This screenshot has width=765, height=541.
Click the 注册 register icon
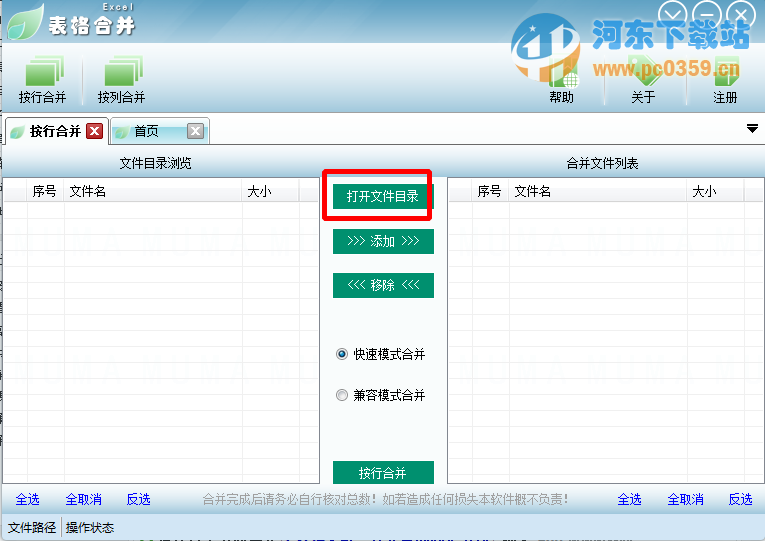(x=725, y=80)
